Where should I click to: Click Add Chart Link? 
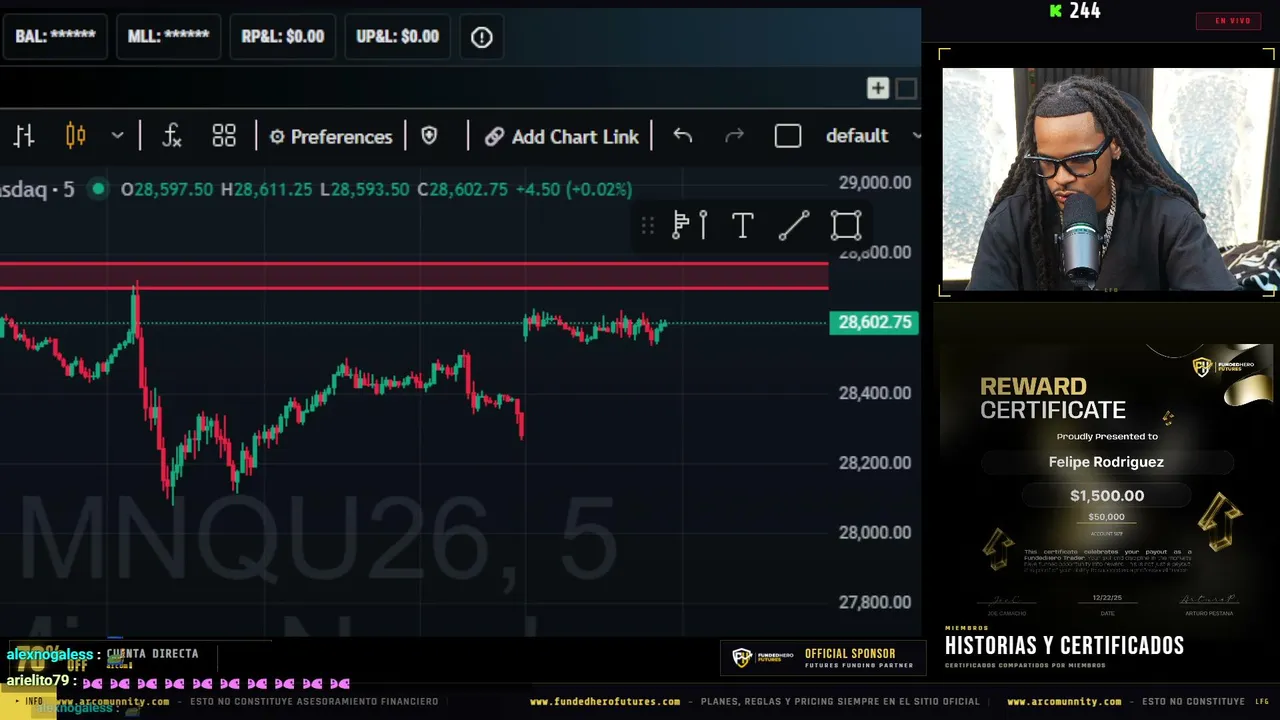562,136
